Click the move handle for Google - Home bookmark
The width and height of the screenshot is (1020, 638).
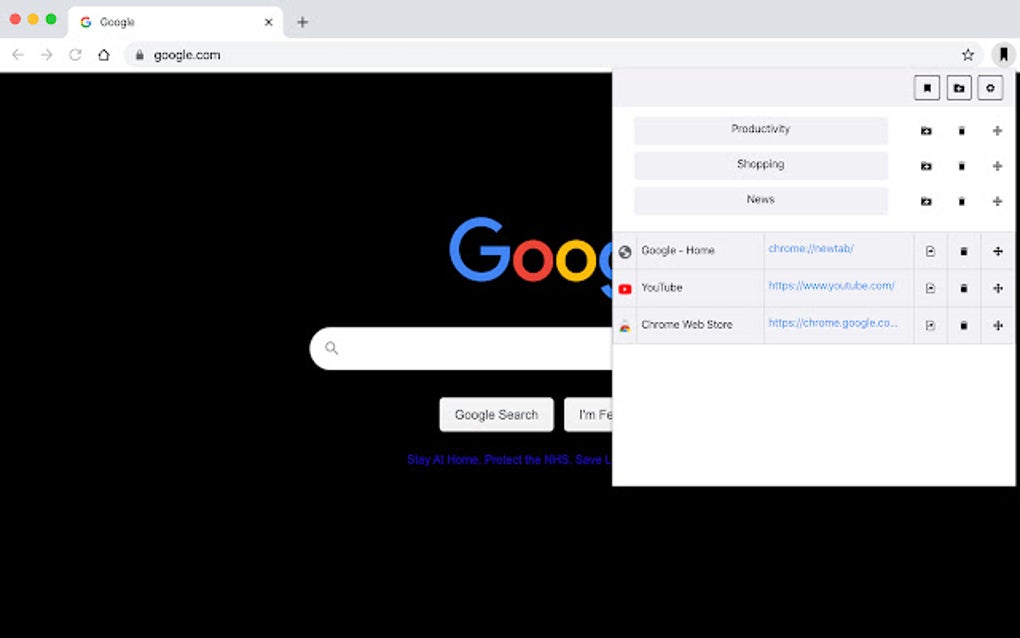(x=998, y=251)
